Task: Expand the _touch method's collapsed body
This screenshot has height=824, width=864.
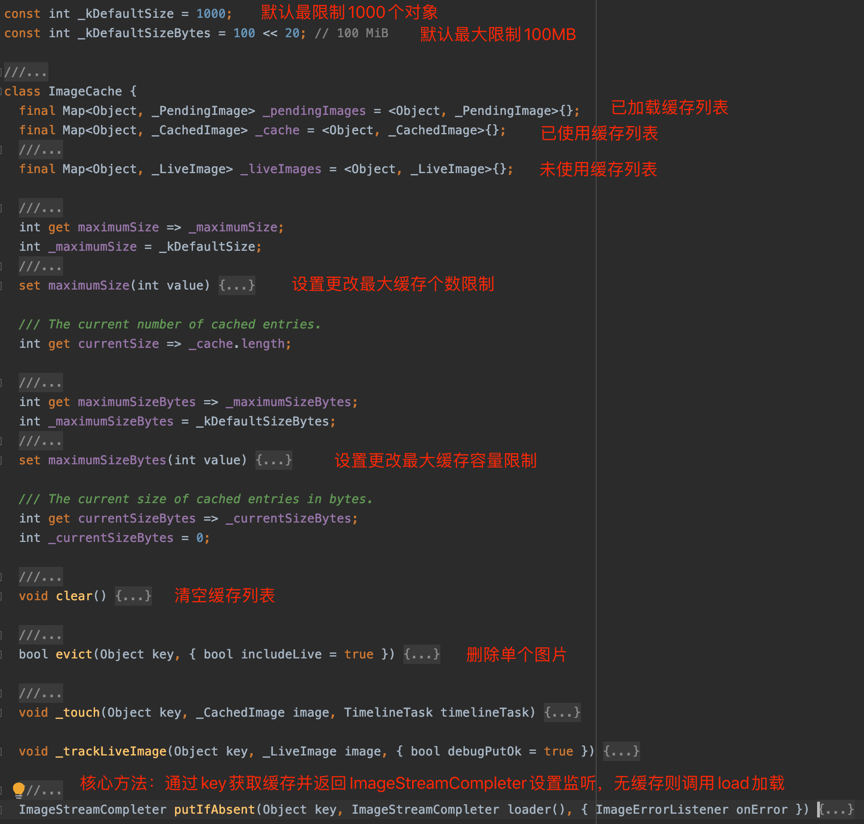Action: coord(562,712)
